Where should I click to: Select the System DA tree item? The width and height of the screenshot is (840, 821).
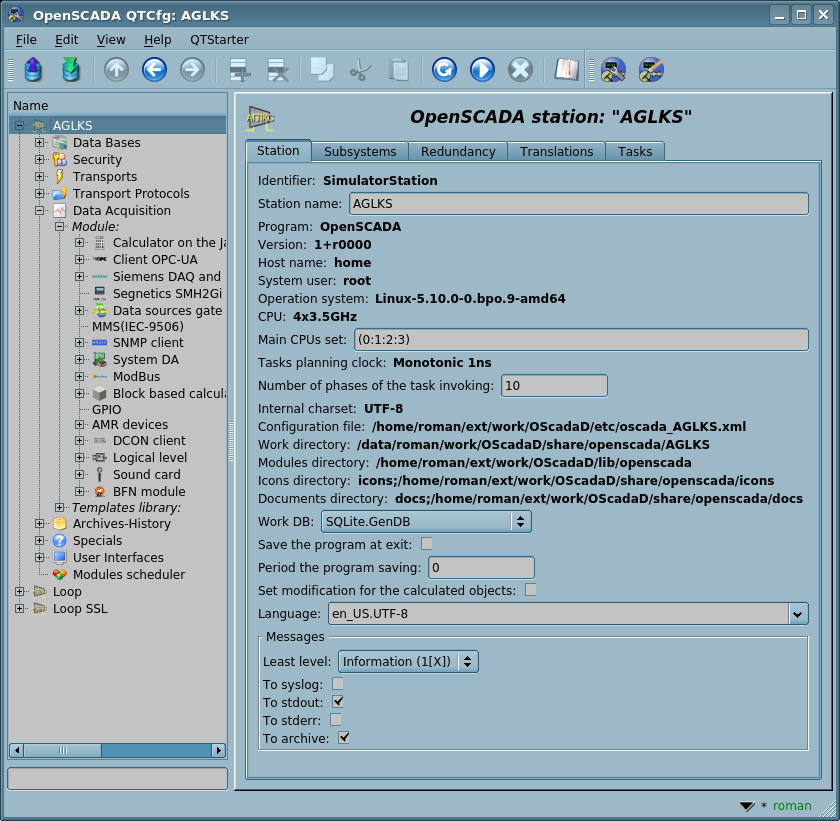tap(146, 360)
